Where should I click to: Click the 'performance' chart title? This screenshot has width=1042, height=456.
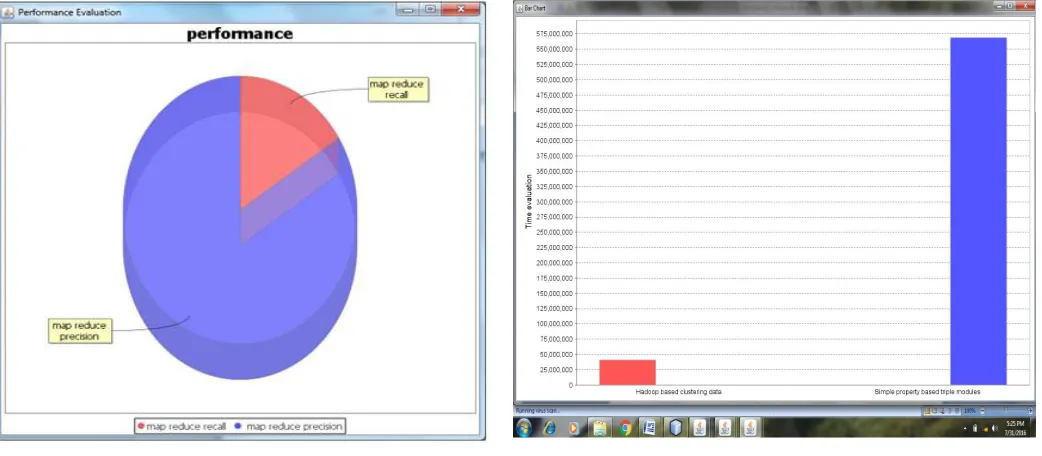coord(240,33)
